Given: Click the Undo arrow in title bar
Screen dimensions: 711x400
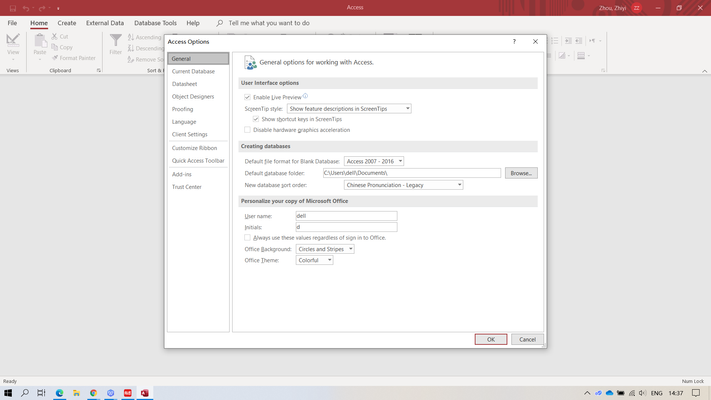Looking at the screenshot, I should [26, 8].
